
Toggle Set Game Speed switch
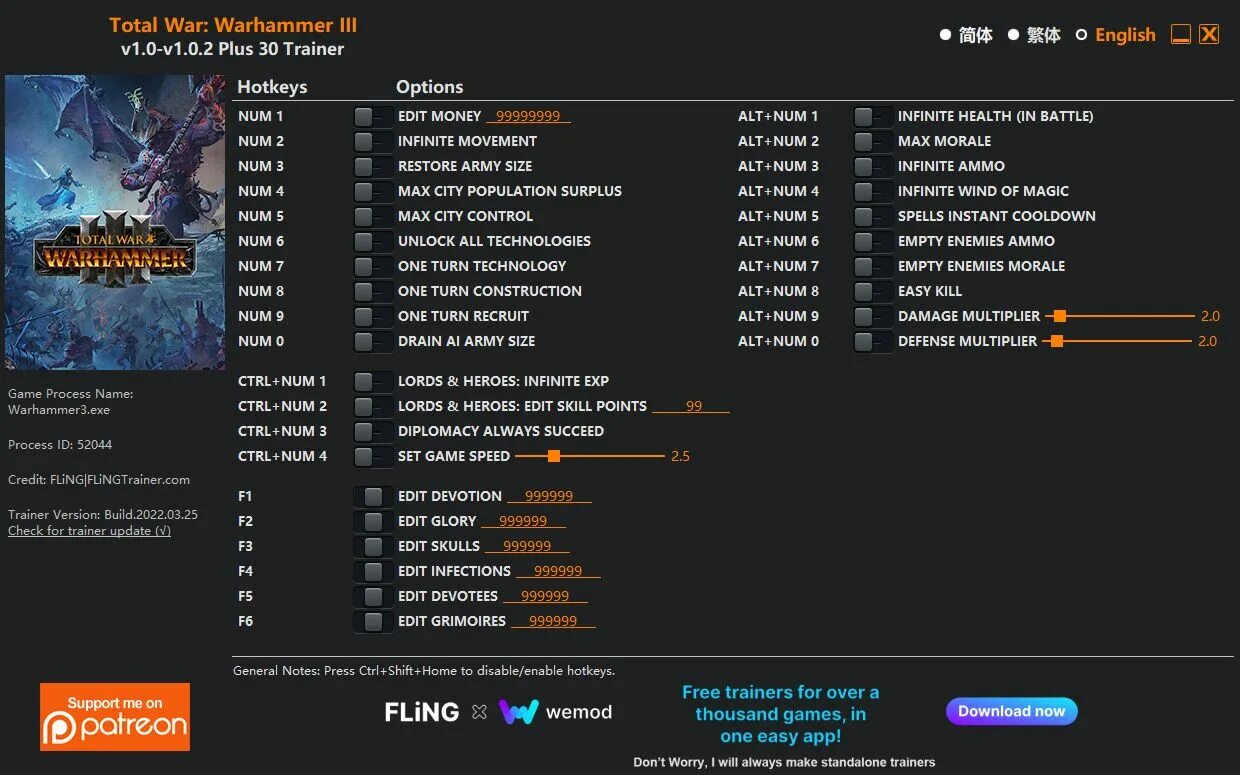[x=373, y=456]
